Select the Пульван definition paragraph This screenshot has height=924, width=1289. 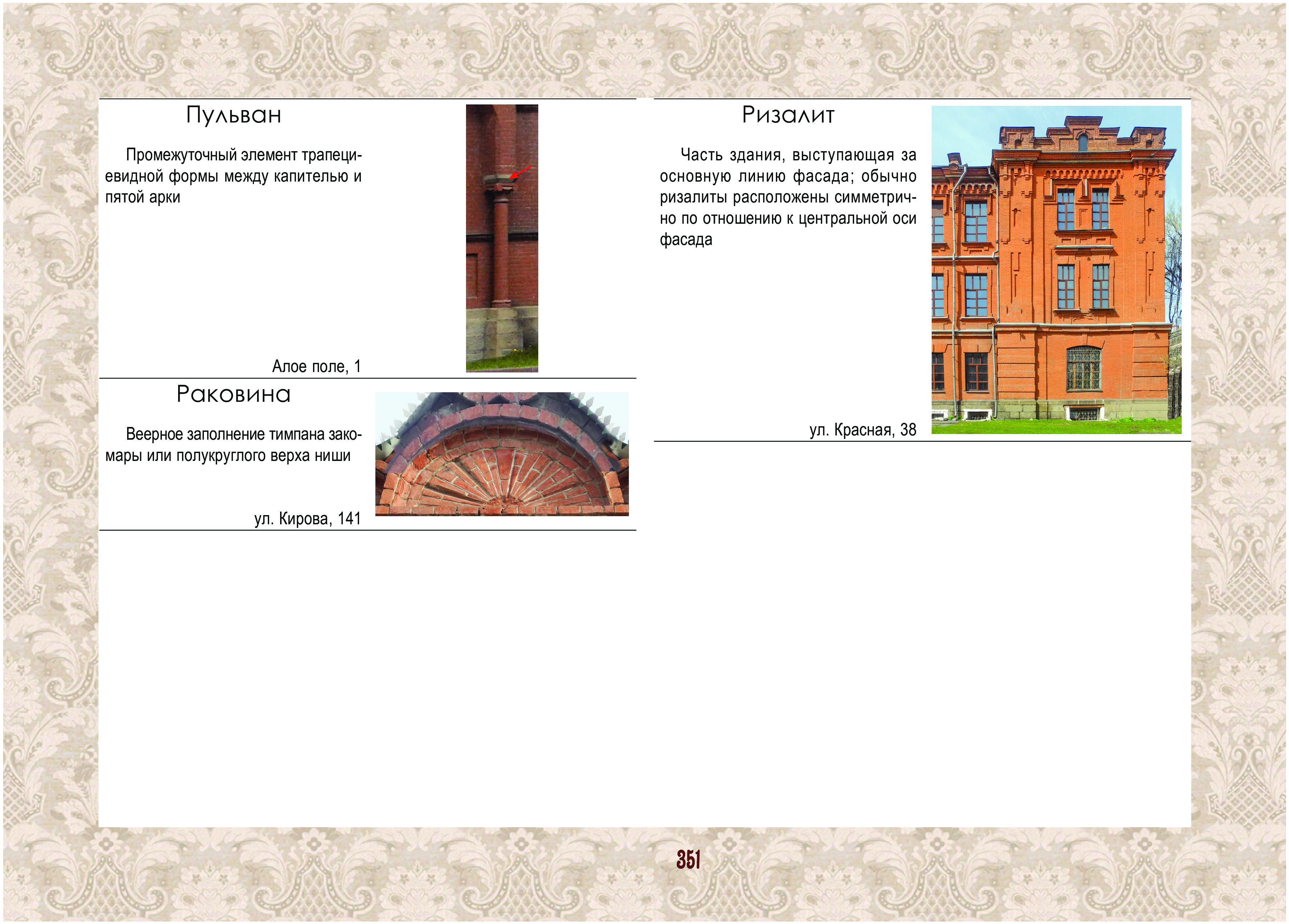[x=233, y=176]
